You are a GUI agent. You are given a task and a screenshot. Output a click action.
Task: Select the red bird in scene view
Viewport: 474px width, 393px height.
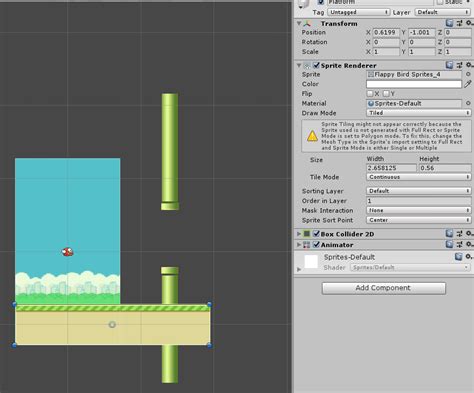[x=67, y=252]
